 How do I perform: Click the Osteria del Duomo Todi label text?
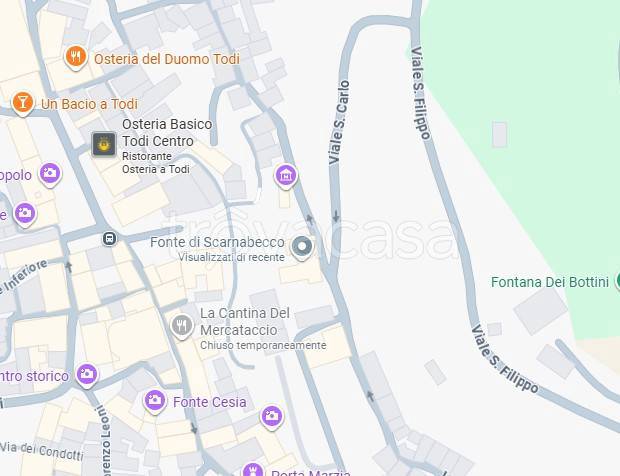[x=167, y=59]
